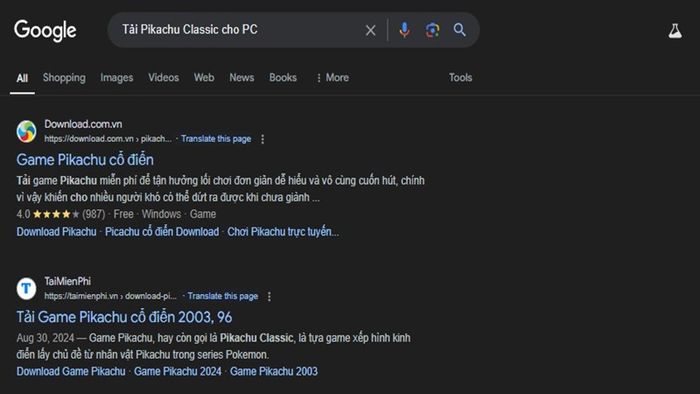Switch to the Images tab

[x=117, y=78]
